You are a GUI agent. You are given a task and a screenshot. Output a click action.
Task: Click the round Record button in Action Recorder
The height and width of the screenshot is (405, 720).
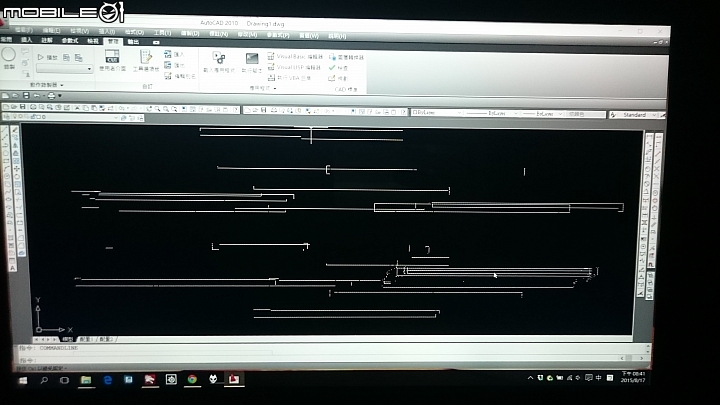pos(8,55)
